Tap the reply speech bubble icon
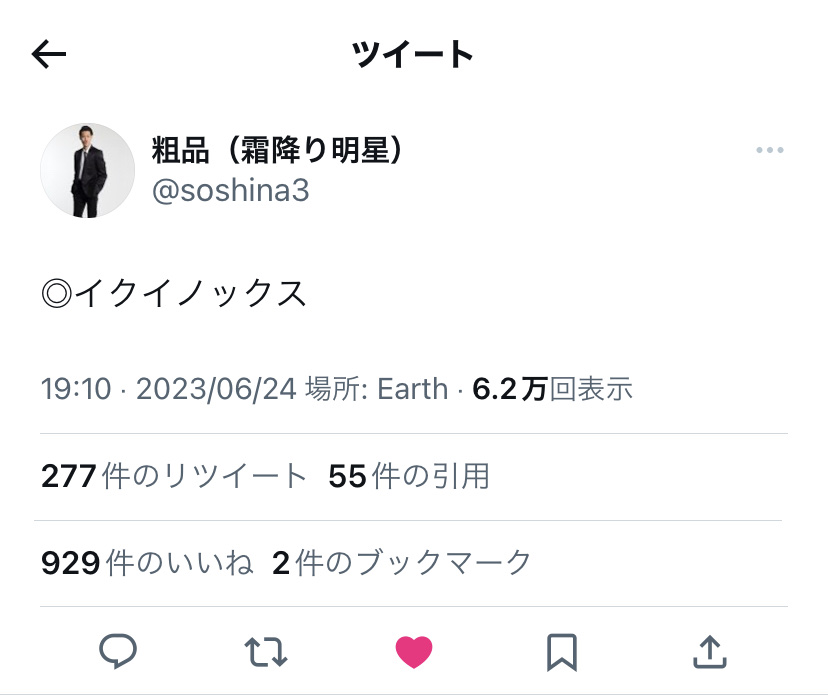 (x=118, y=653)
